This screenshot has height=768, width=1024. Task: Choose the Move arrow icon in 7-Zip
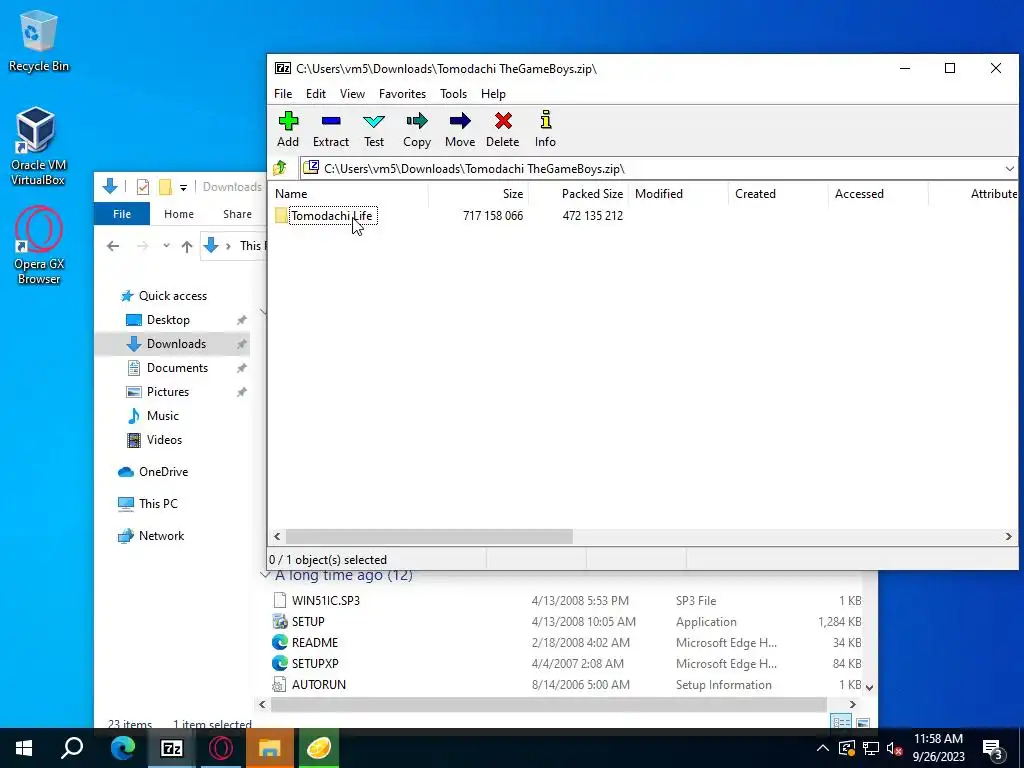click(460, 129)
